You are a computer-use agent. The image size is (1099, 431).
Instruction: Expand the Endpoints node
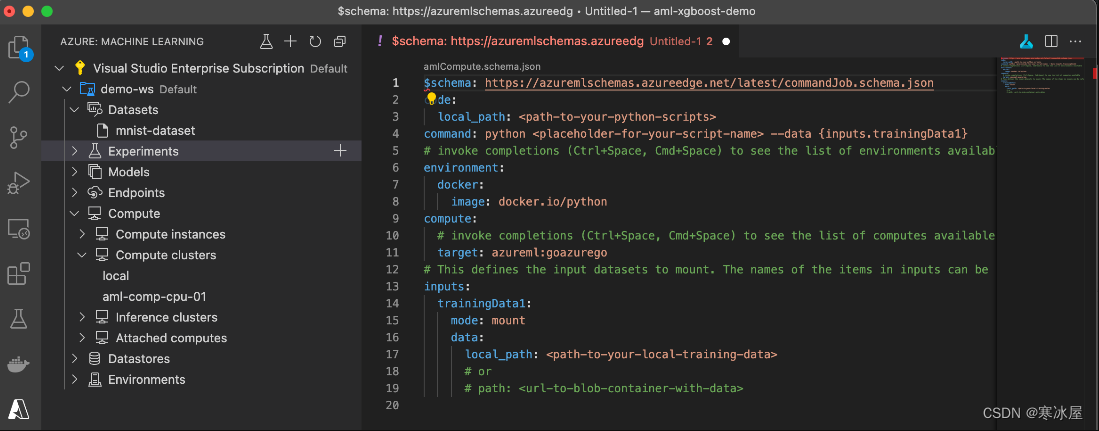(74, 193)
